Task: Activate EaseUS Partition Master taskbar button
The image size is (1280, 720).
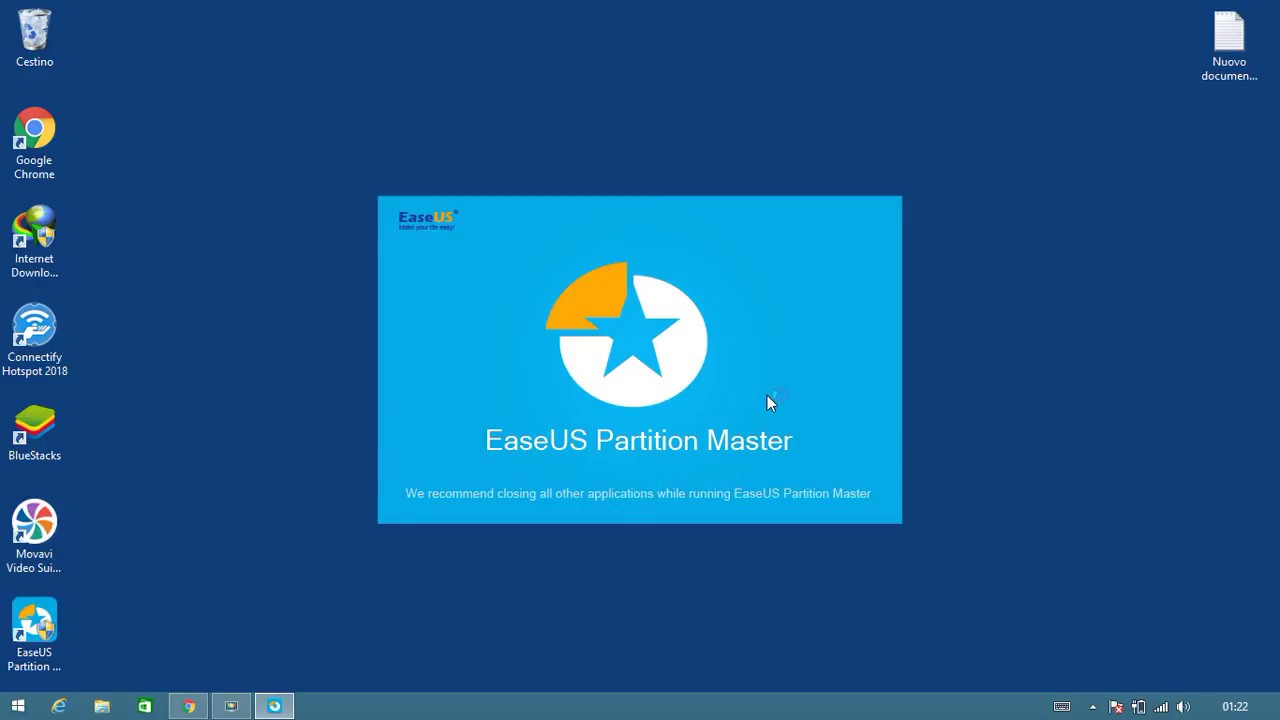Action: tap(274, 706)
